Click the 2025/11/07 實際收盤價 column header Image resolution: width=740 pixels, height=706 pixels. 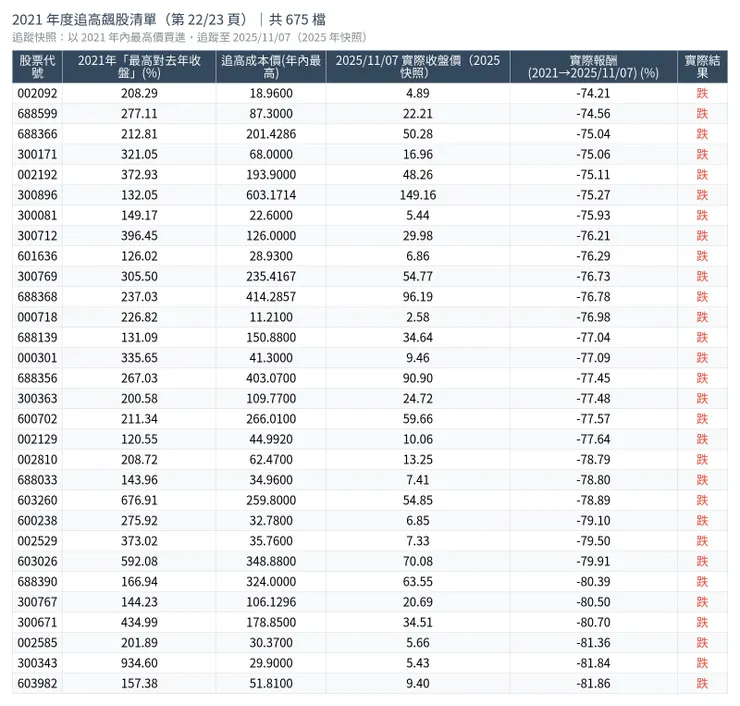coord(418,67)
